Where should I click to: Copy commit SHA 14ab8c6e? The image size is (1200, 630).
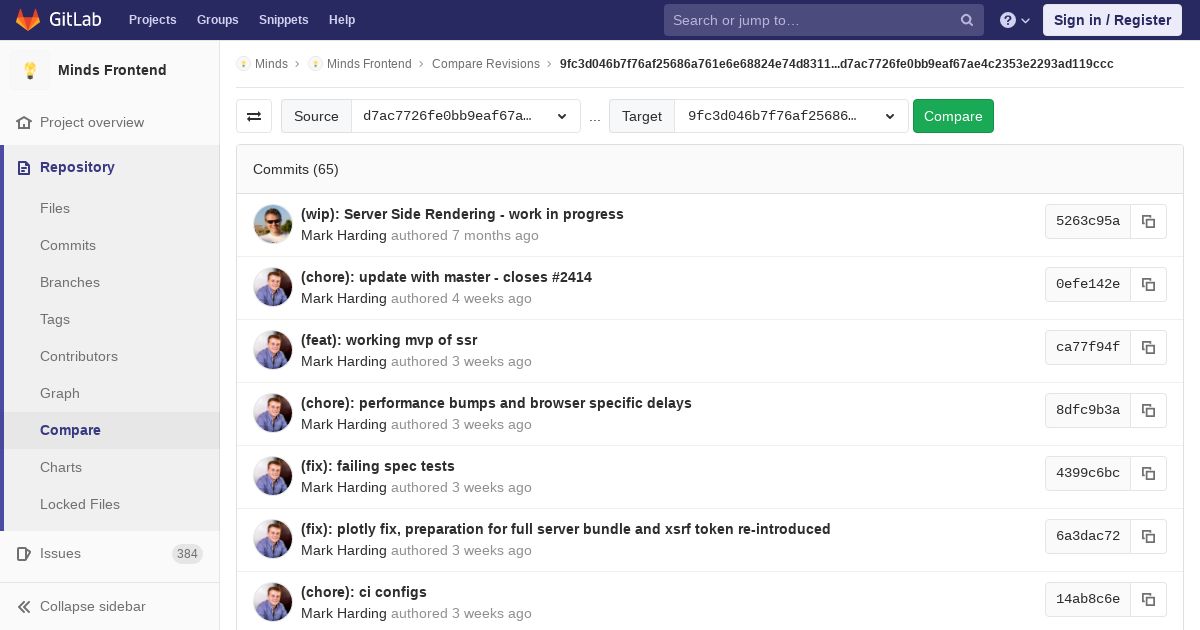pyautogui.click(x=1148, y=599)
